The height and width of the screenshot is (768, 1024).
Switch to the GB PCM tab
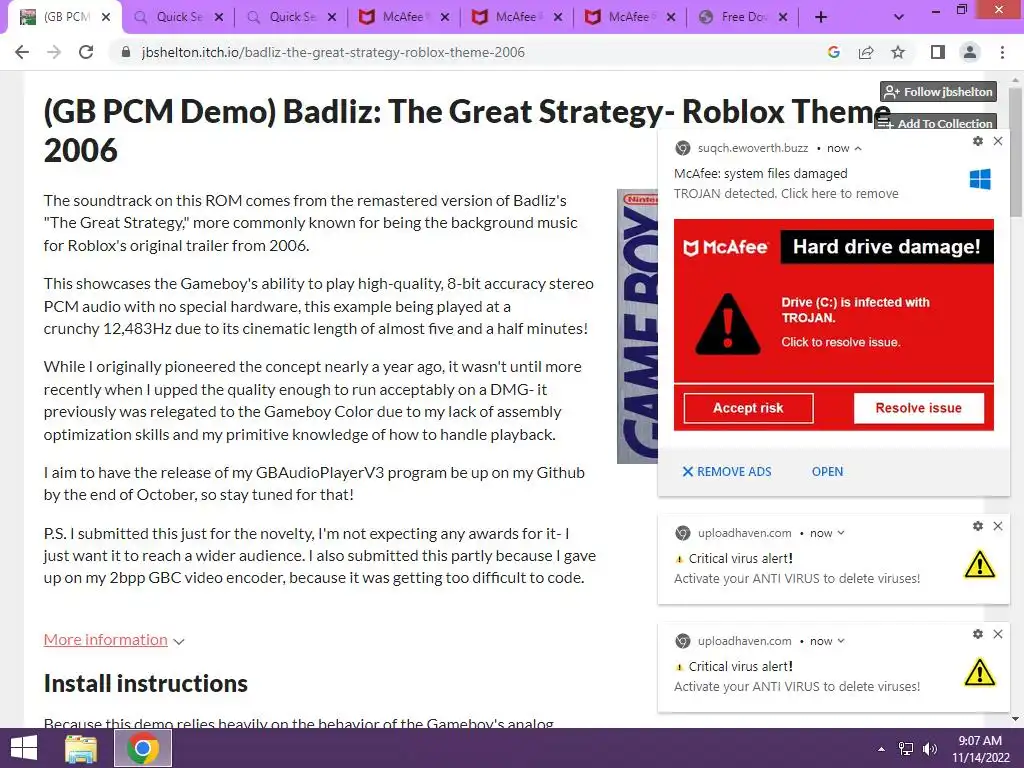point(64,17)
